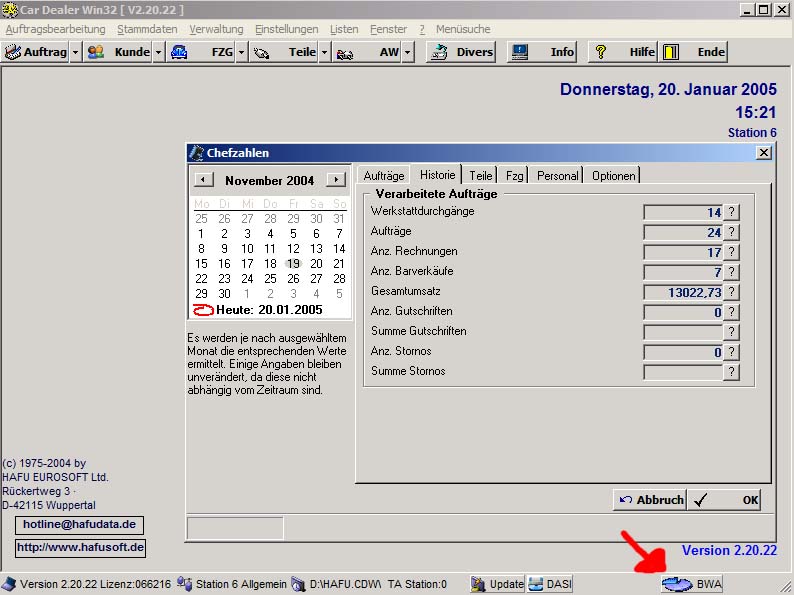
Task: Click the hotline@hafudata.de email link
Action: 80,525
